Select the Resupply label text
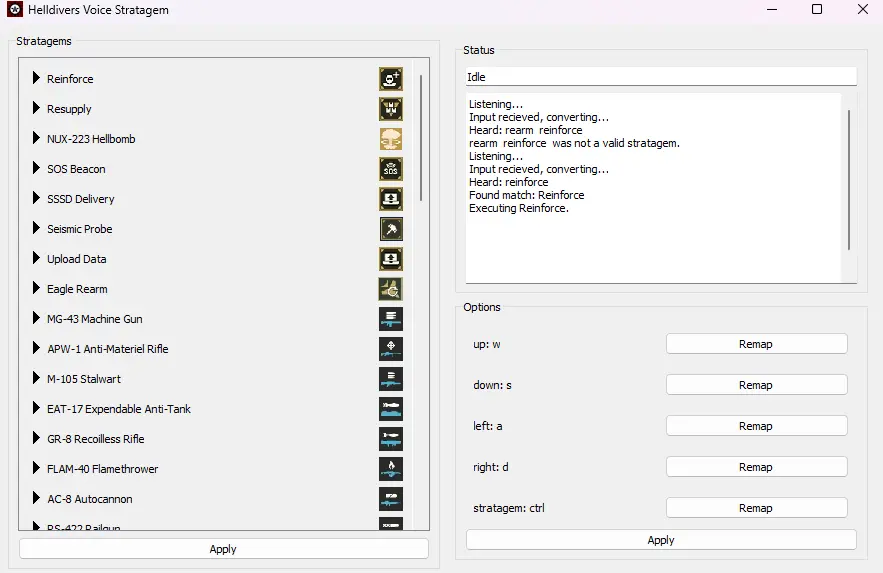The image size is (883, 573). pos(69,109)
